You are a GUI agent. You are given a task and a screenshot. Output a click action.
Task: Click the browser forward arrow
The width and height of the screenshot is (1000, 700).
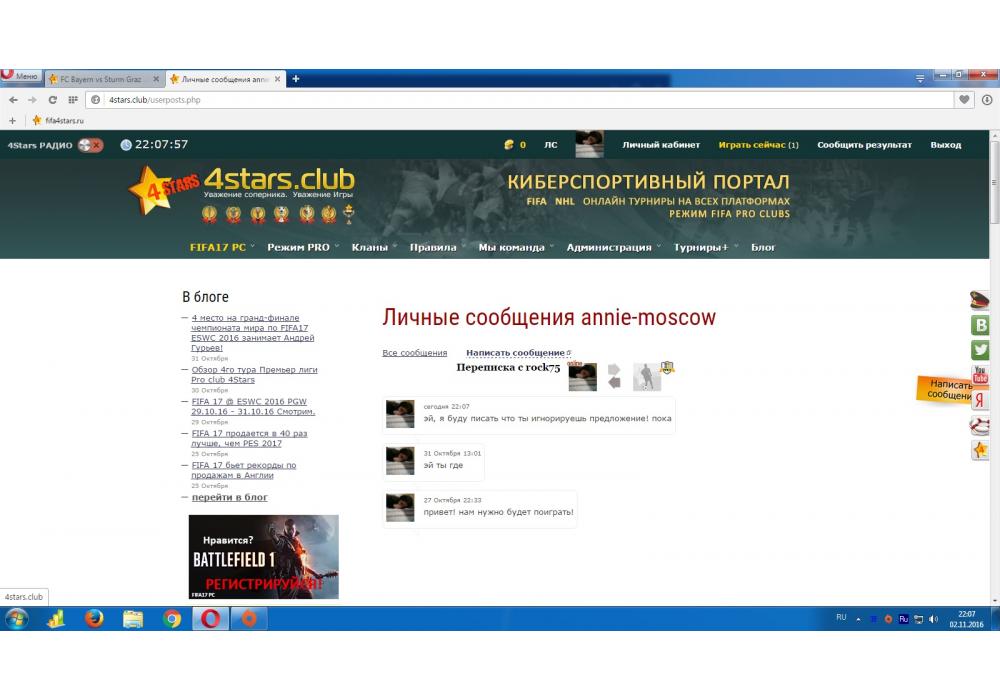click(x=33, y=100)
